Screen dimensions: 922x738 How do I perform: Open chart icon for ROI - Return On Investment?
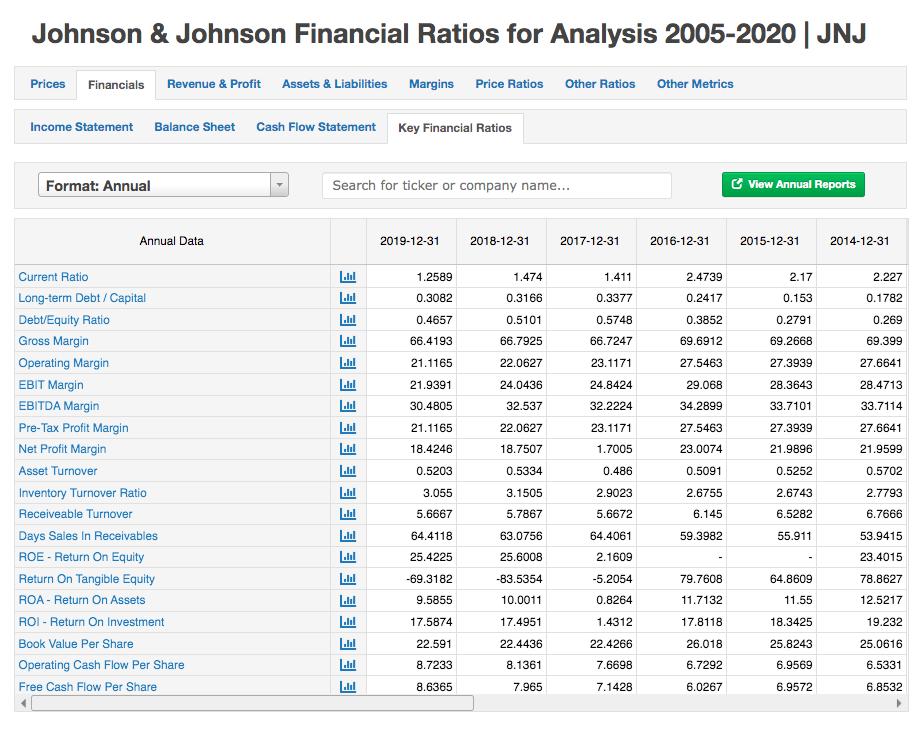point(348,622)
